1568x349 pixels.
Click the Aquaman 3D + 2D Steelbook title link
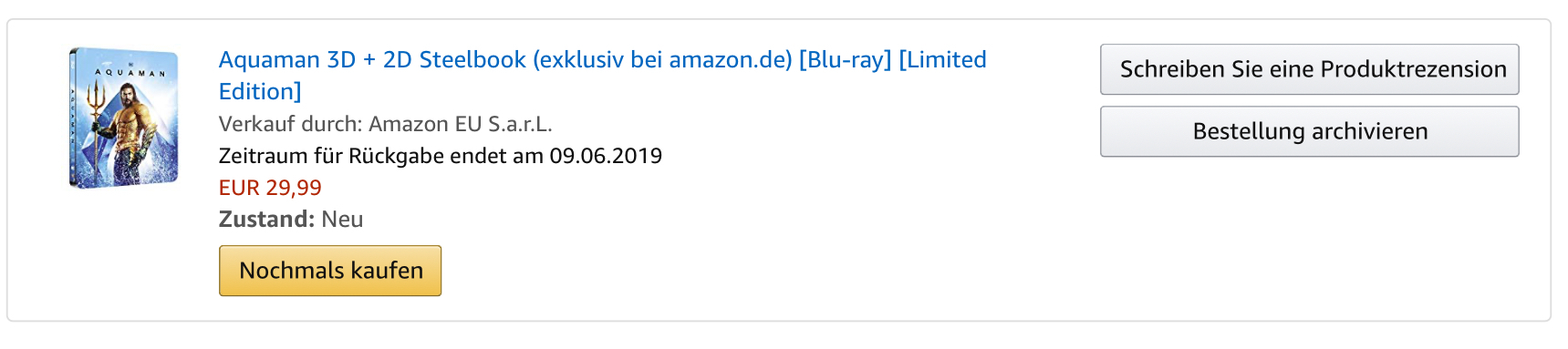(x=602, y=76)
